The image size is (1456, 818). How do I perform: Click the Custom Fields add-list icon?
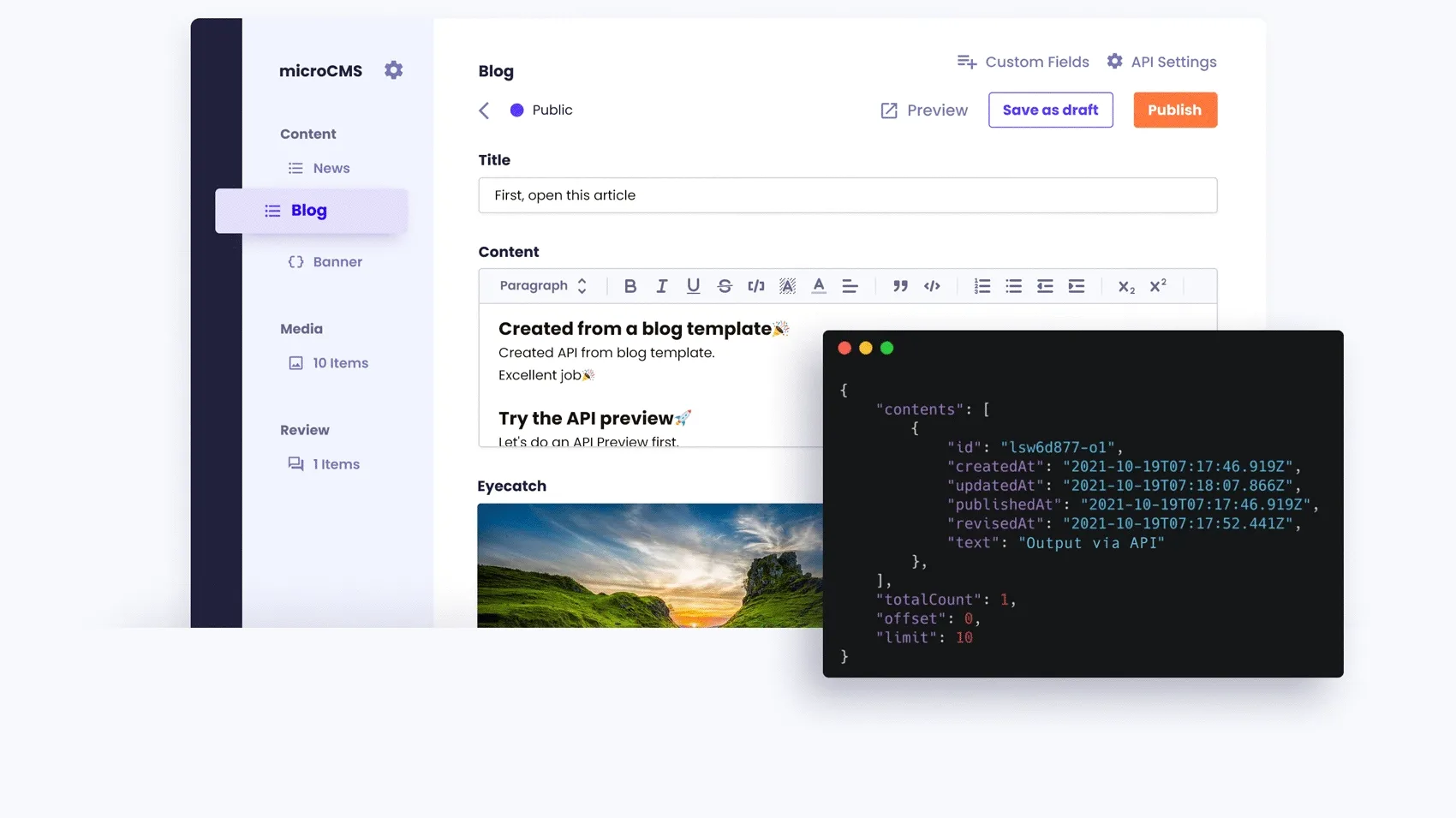coord(967,62)
